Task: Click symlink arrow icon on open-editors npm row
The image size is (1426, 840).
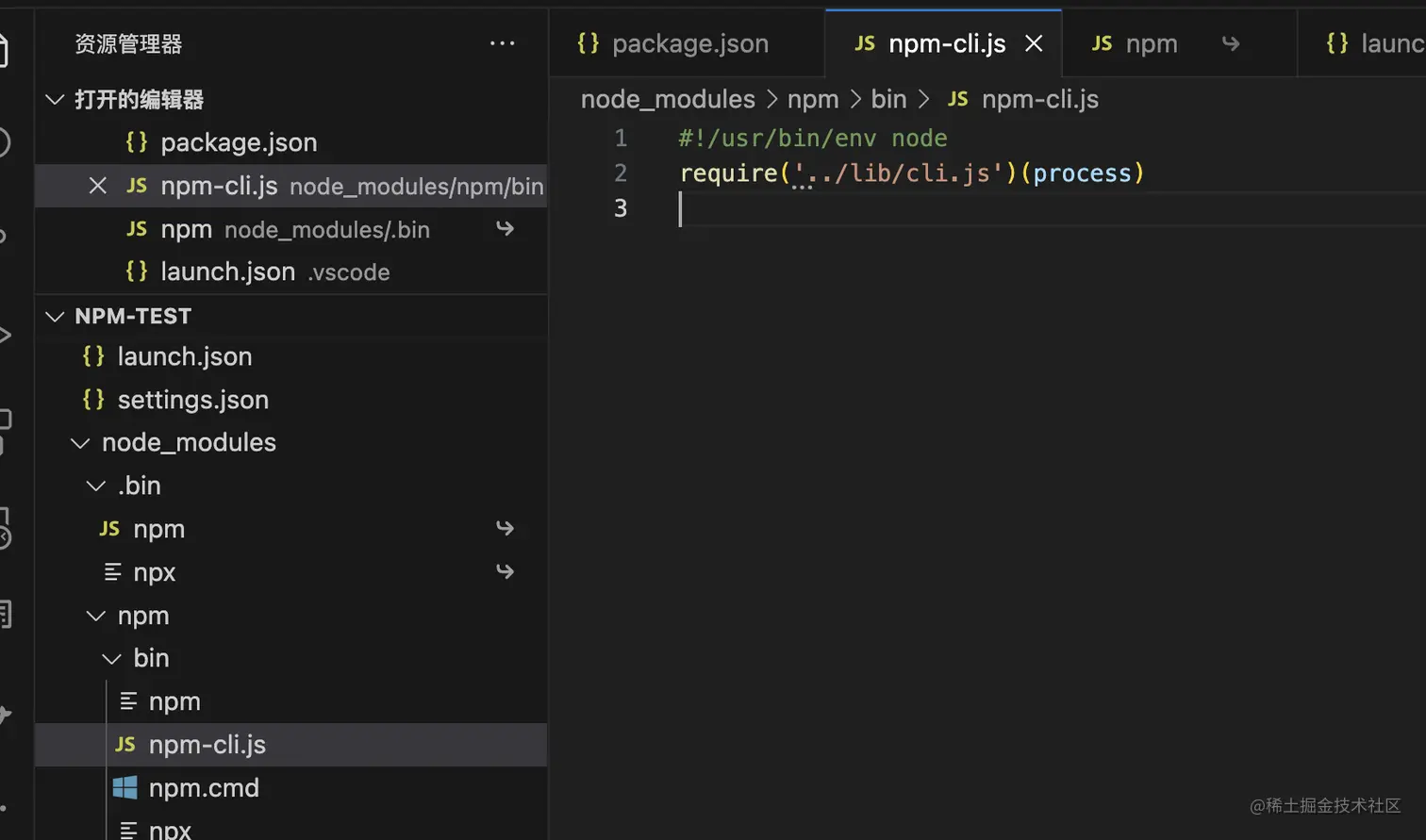Action: click(x=506, y=229)
